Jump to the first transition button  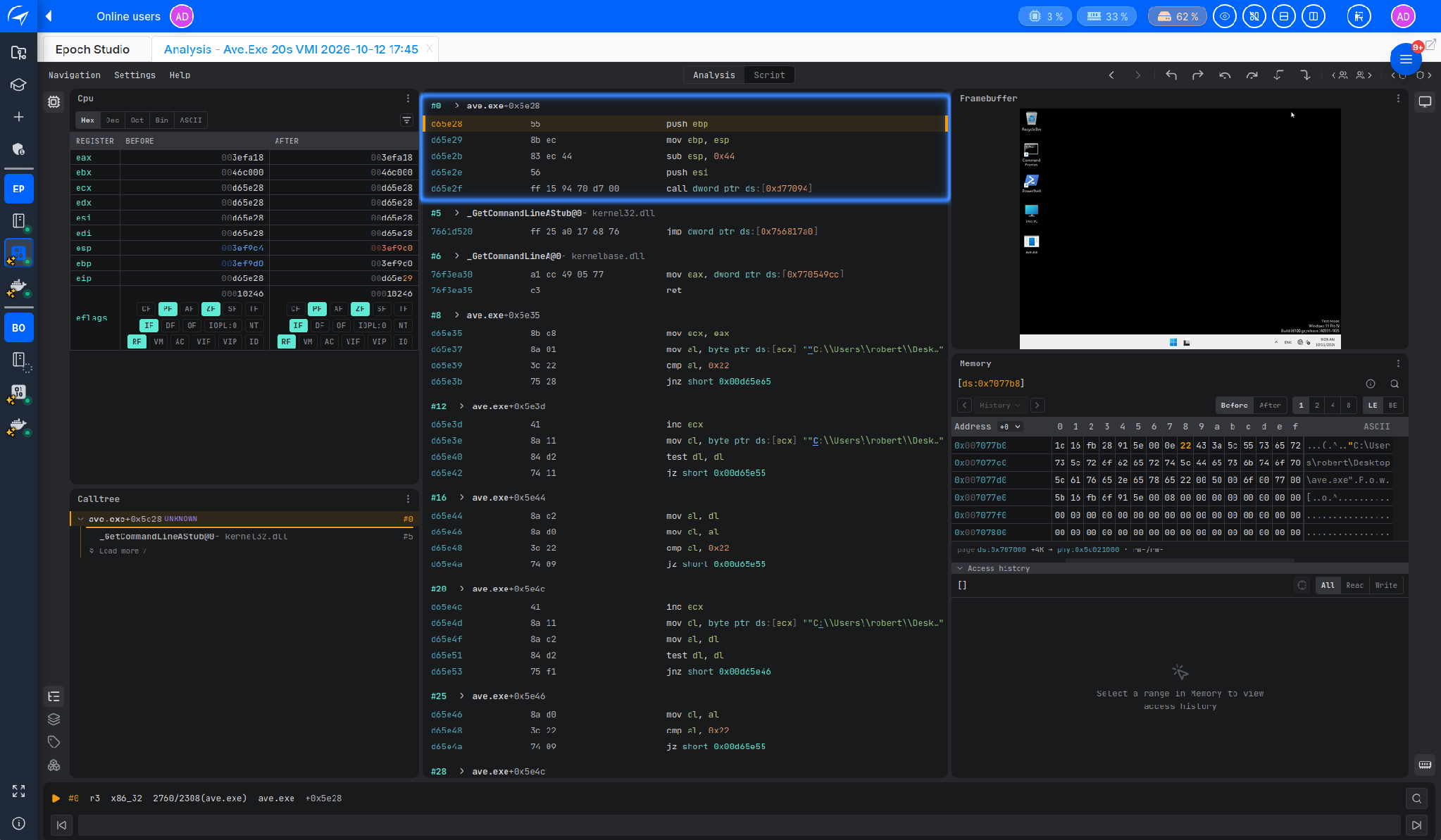point(62,825)
